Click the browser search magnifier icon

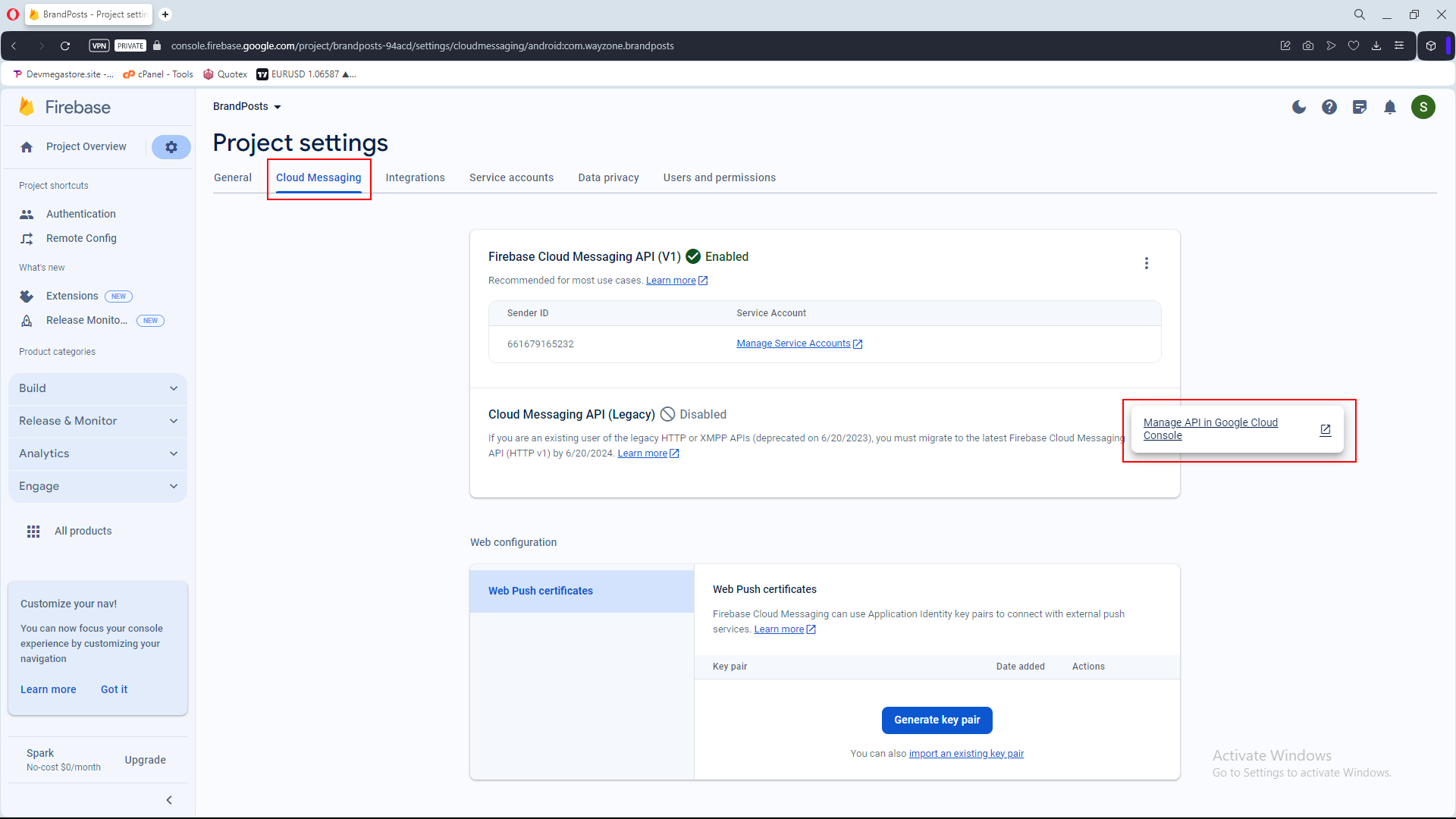click(x=1360, y=14)
